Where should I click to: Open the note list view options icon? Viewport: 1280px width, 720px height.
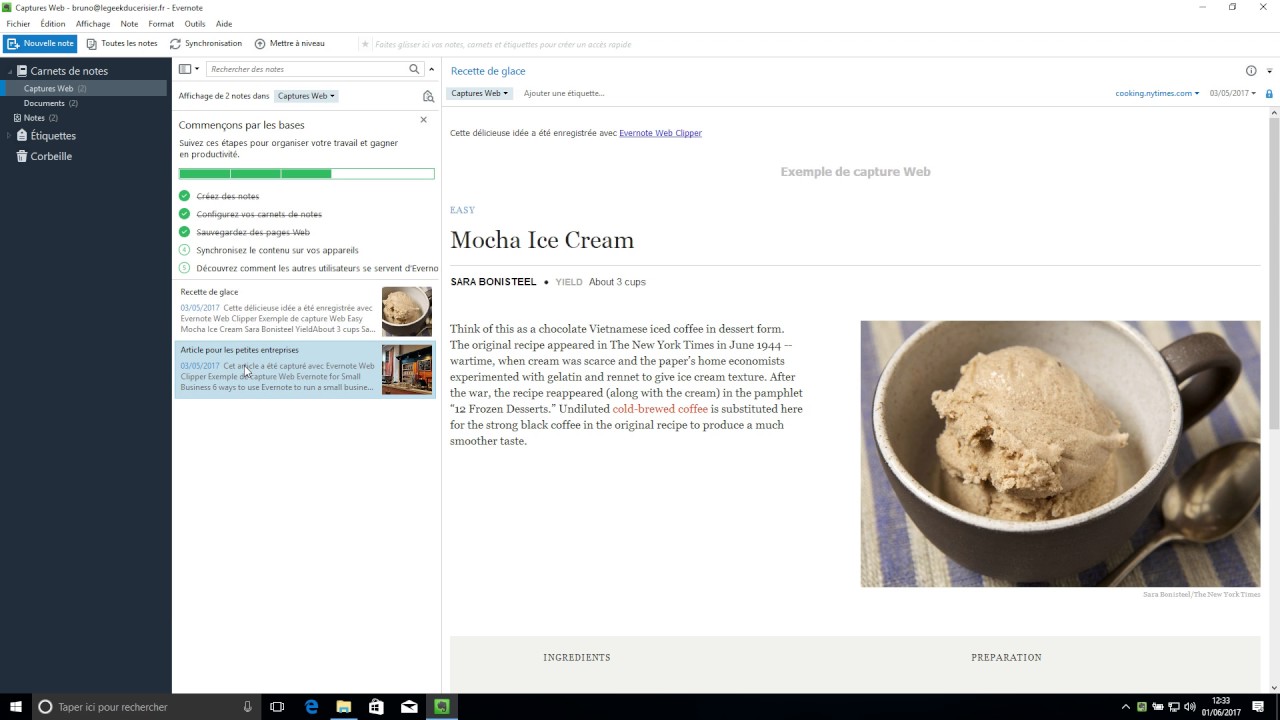(x=184, y=69)
